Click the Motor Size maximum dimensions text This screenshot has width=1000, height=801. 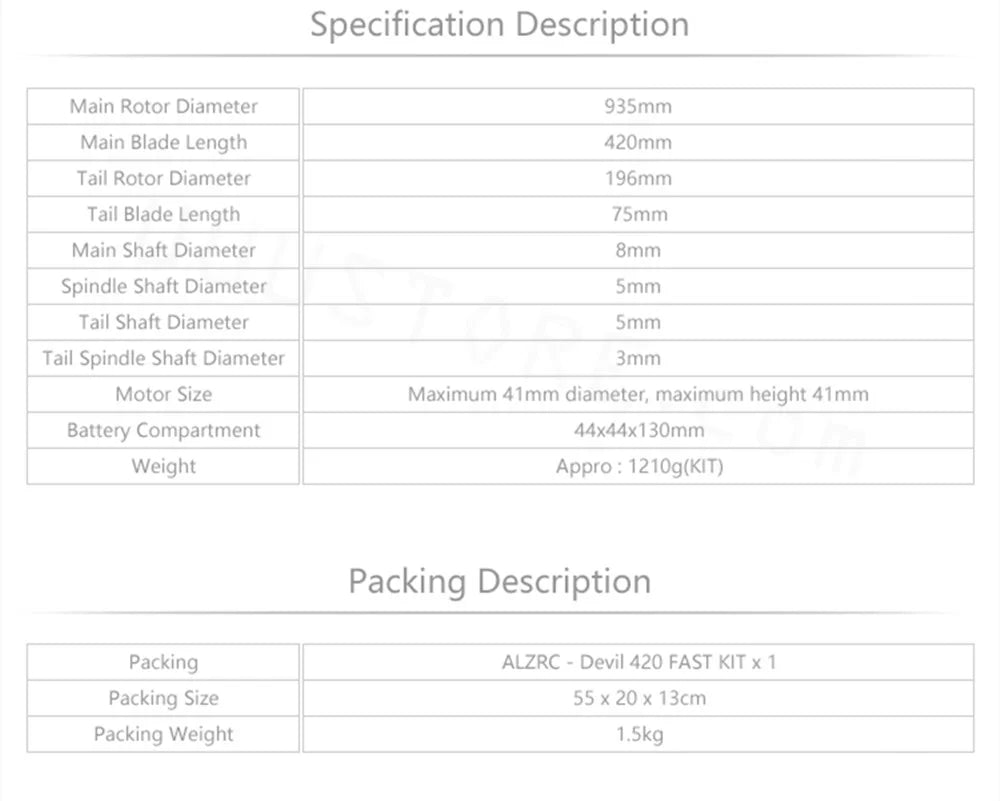point(637,394)
